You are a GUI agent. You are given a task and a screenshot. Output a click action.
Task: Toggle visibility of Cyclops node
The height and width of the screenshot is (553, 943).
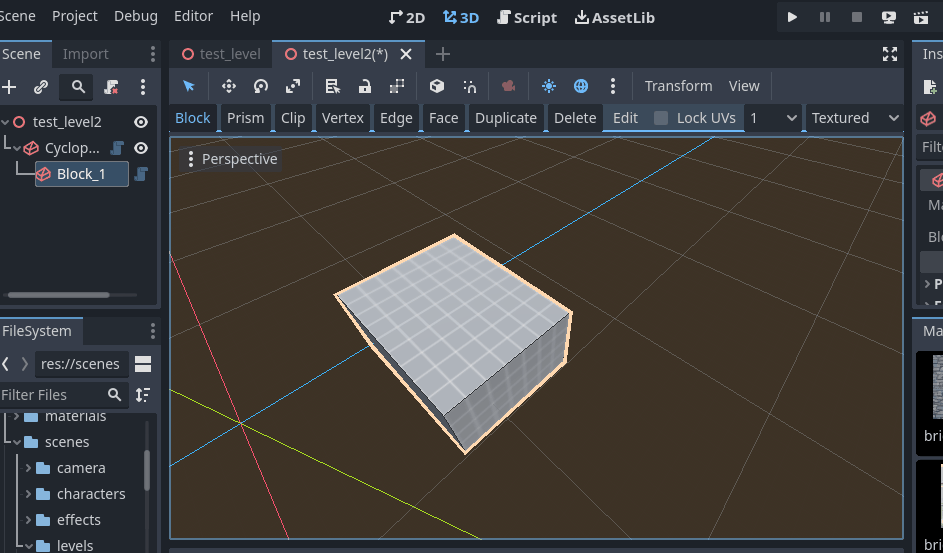click(141, 148)
